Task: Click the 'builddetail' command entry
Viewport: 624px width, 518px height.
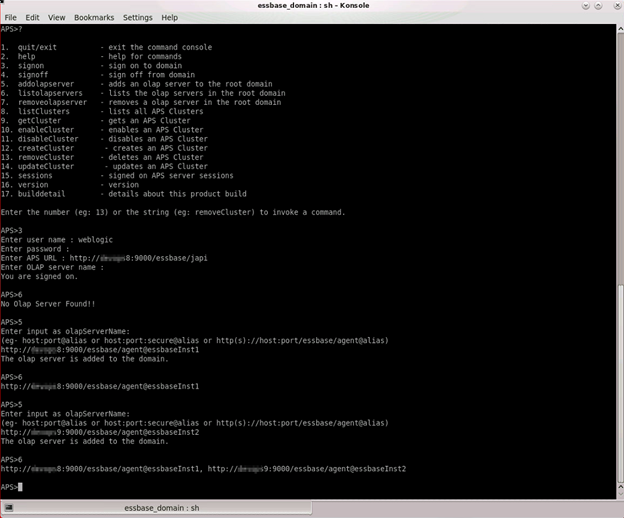Action: tap(41, 194)
